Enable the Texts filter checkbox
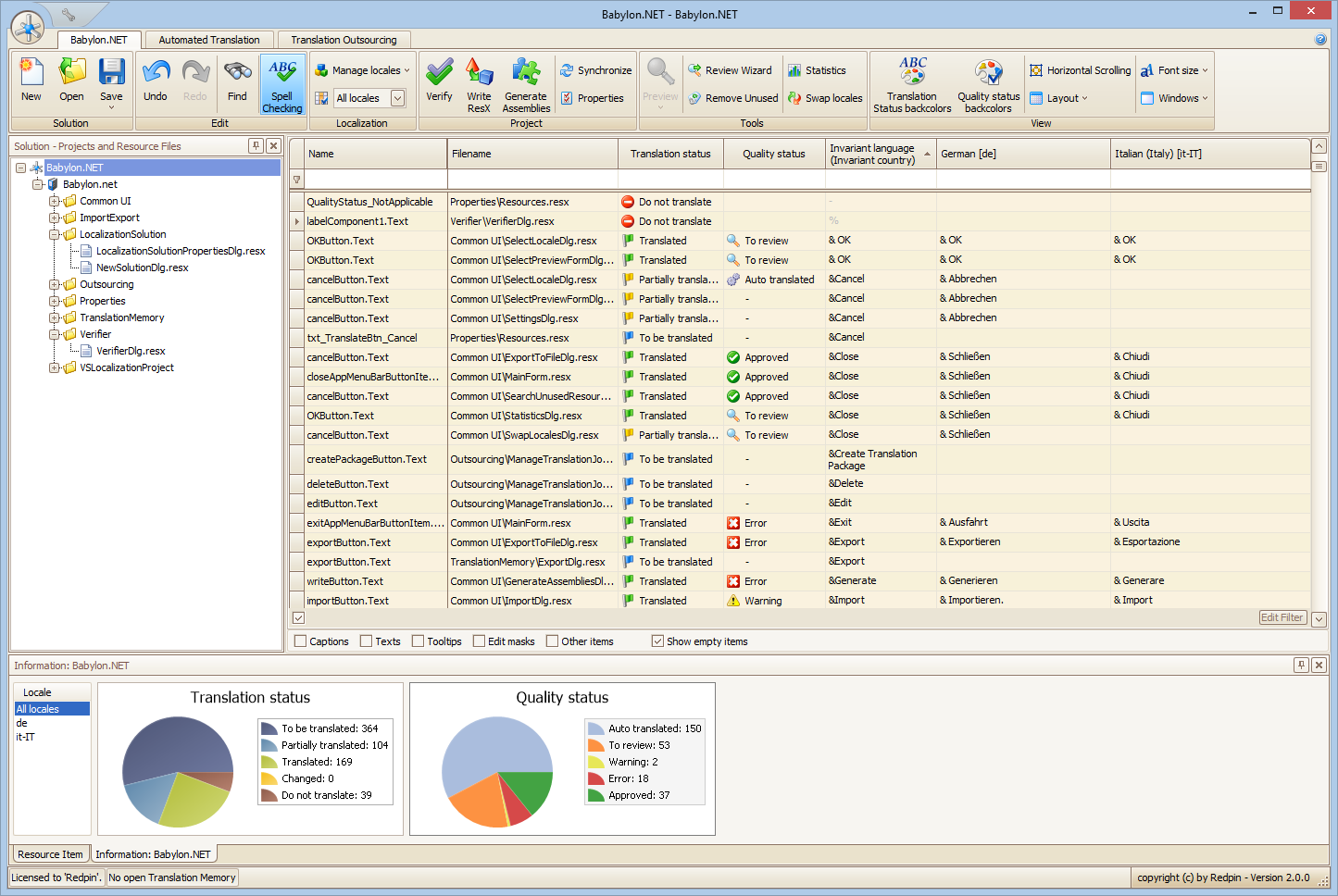Viewport: 1338px width, 896px height. [366, 641]
